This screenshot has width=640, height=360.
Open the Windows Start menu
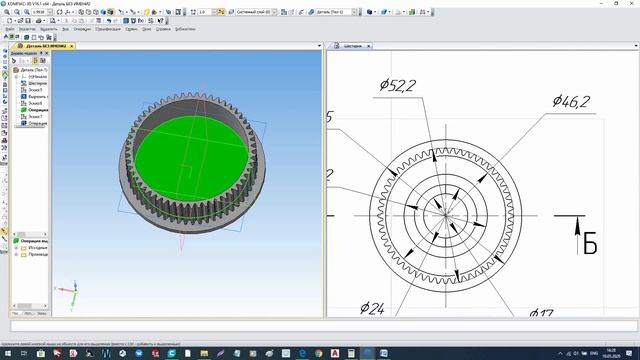point(7,353)
